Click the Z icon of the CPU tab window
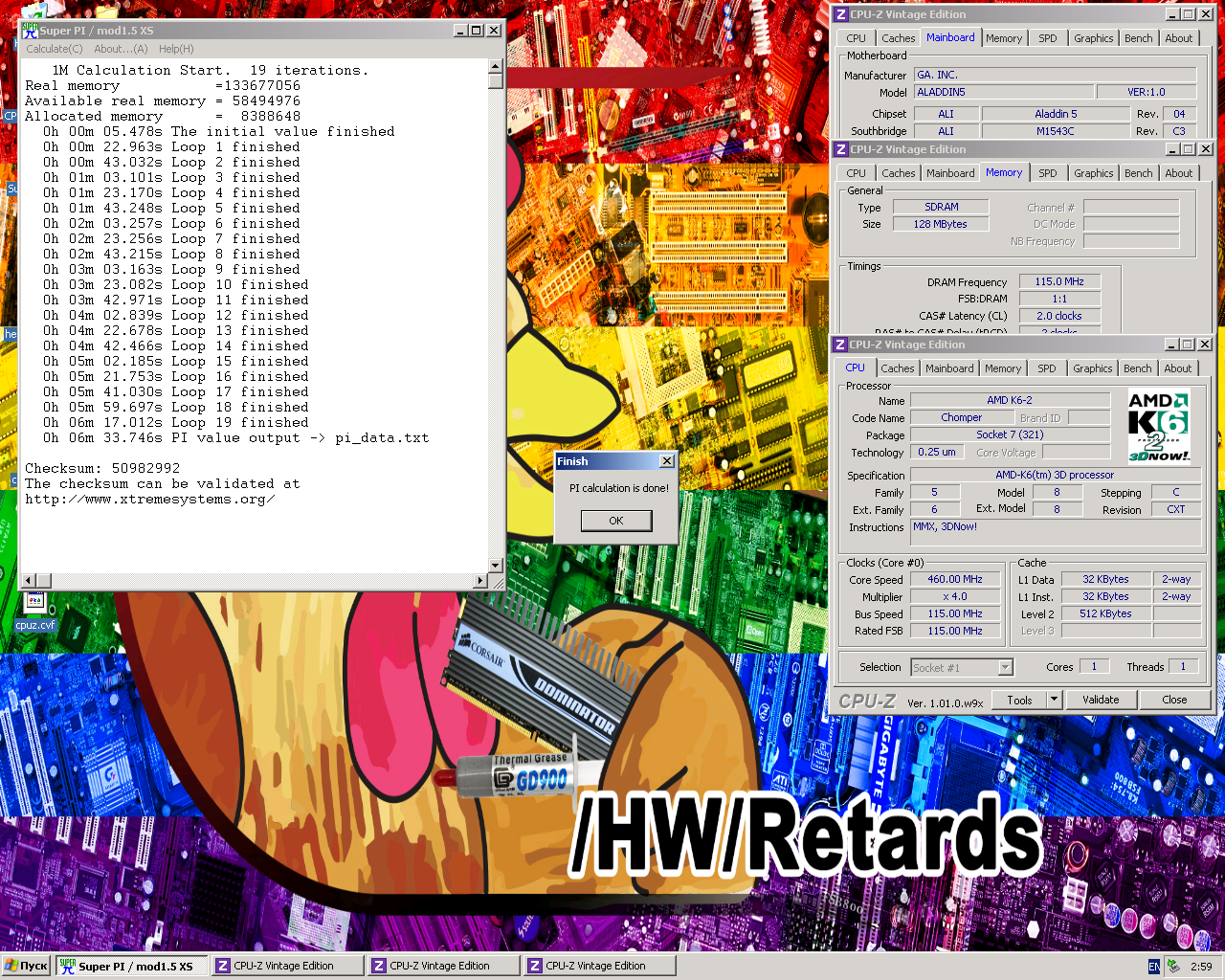1225x980 pixels. click(x=839, y=345)
